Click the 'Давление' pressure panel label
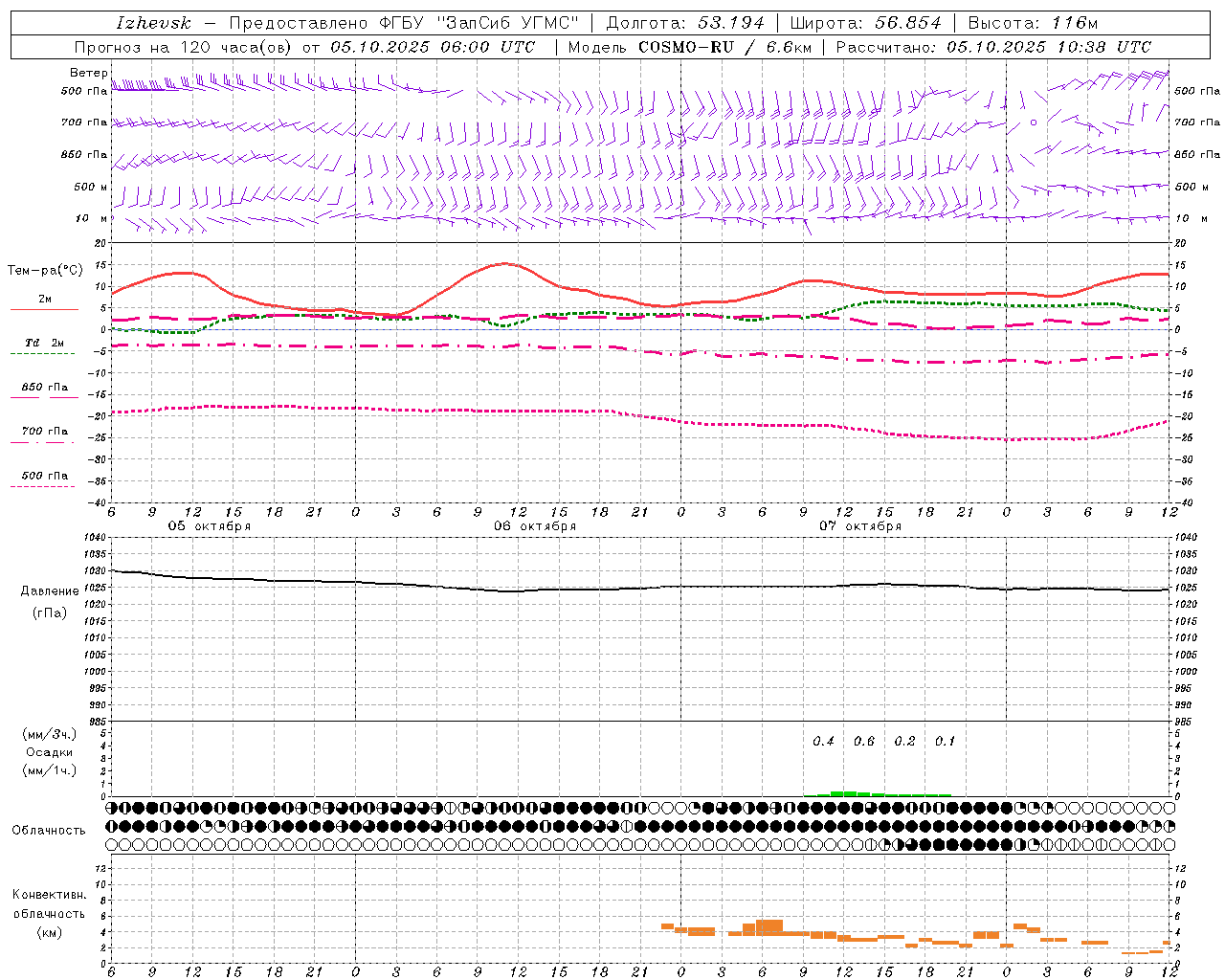This screenshot has height=980, width=1225. [50, 591]
